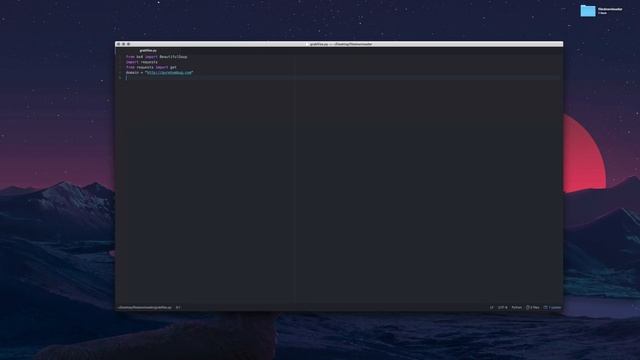
Task: Click the 'from bs4 import BeautifulSoup' code line
Action: pos(156,57)
